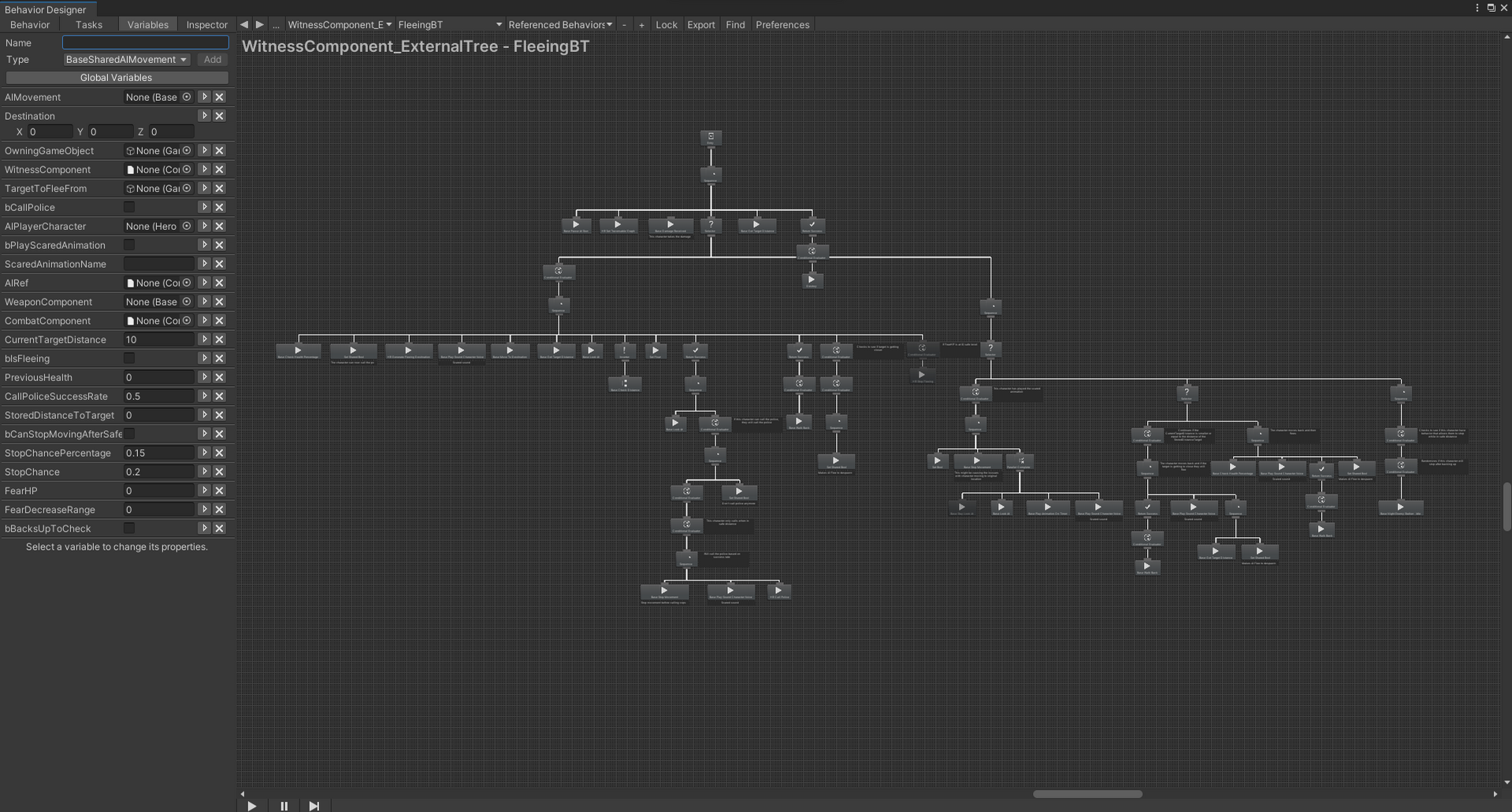Delete the Destination variable
1512x812 pixels.
220,116
